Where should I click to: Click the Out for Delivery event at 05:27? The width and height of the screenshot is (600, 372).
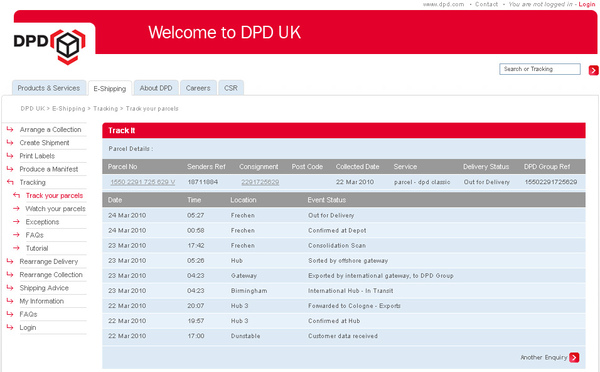[x=331, y=215]
